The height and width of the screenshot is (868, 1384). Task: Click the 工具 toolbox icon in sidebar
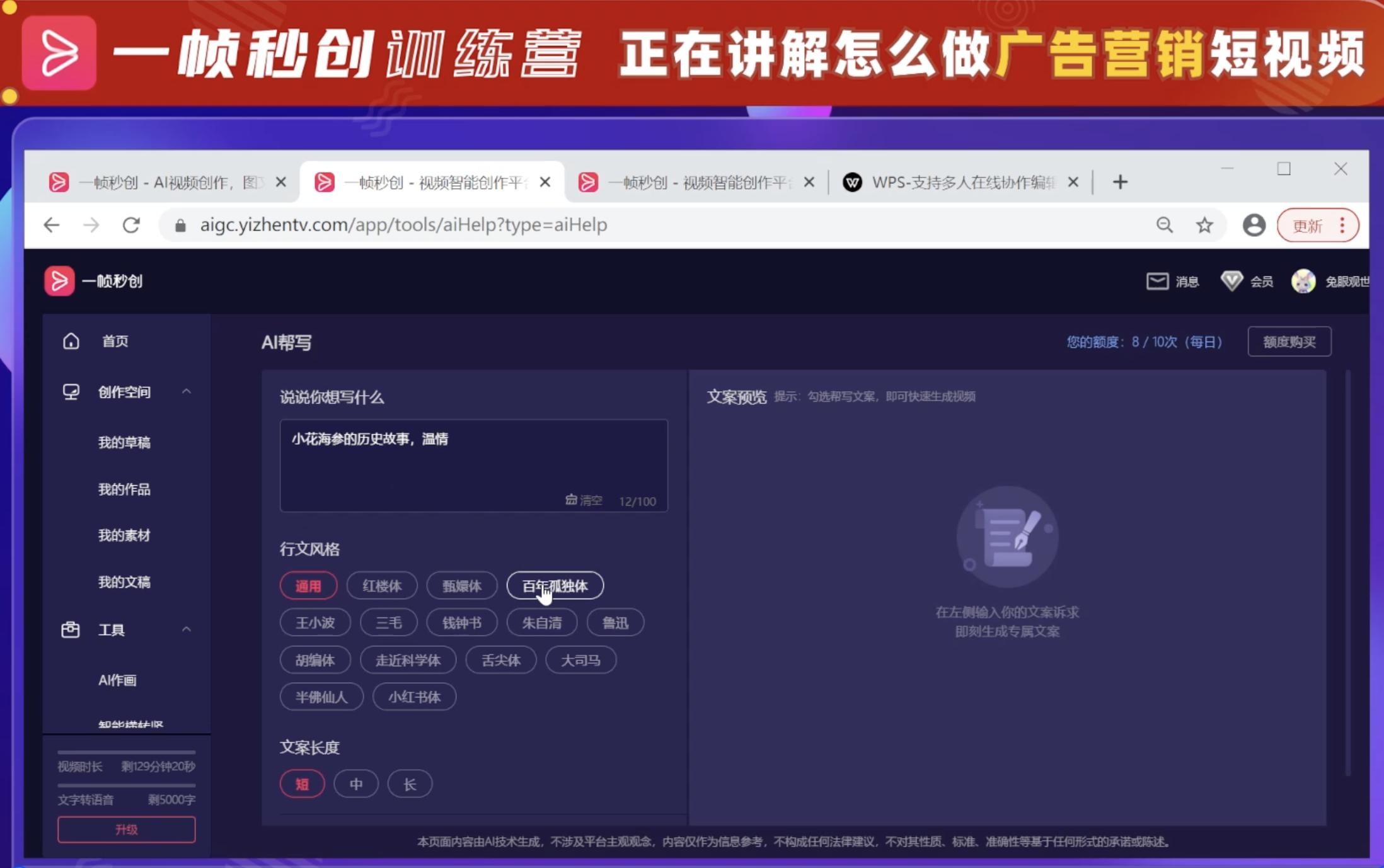click(x=71, y=629)
